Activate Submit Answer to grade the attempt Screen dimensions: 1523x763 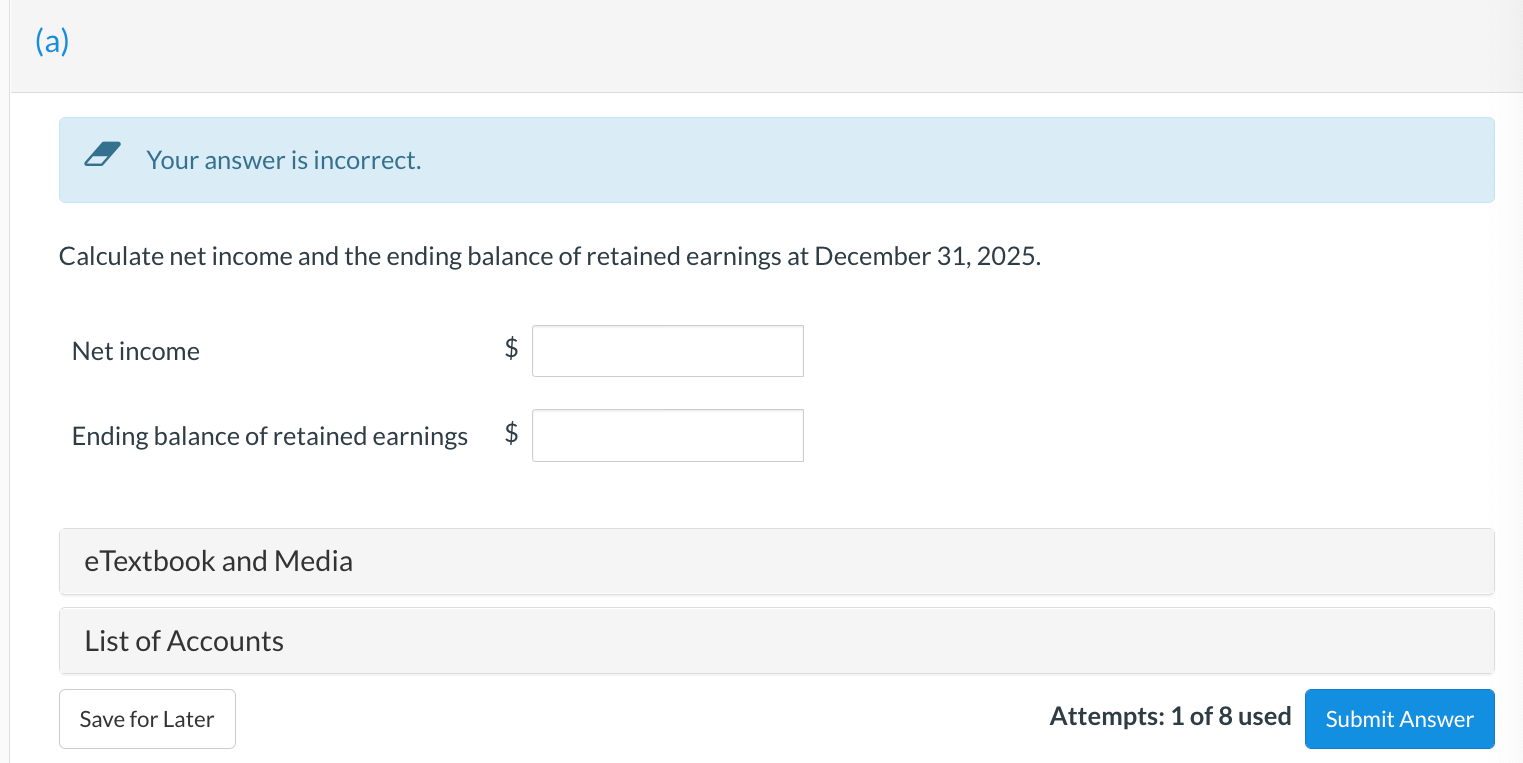1399,718
